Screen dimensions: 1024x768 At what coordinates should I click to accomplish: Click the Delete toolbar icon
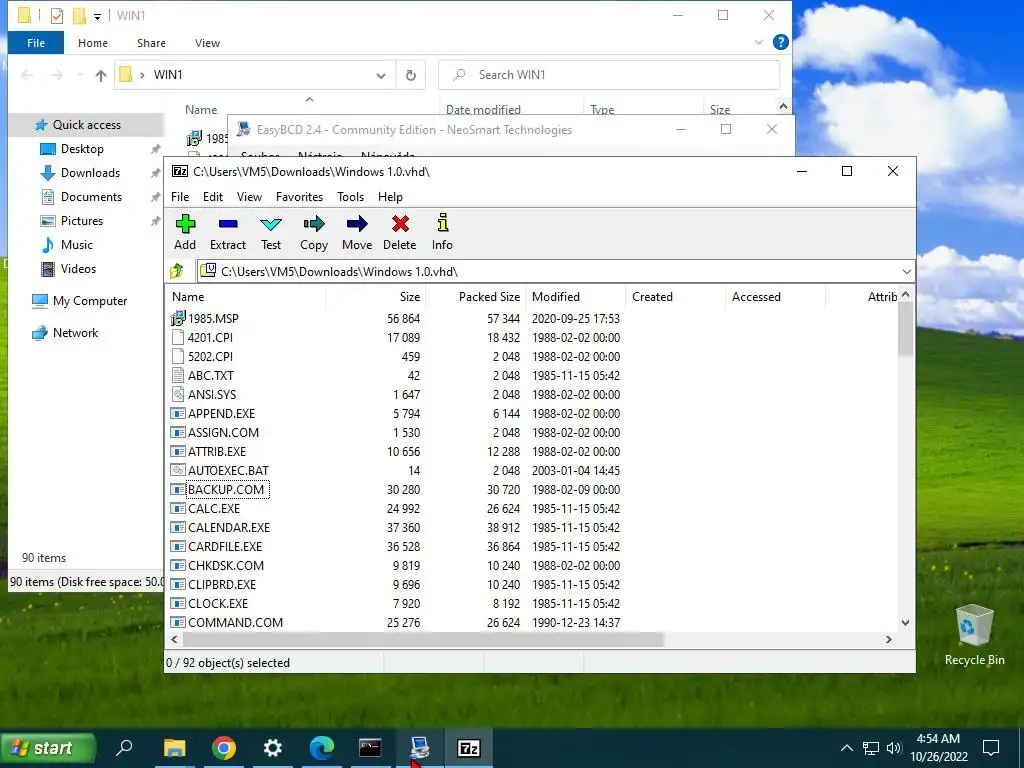click(400, 232)
